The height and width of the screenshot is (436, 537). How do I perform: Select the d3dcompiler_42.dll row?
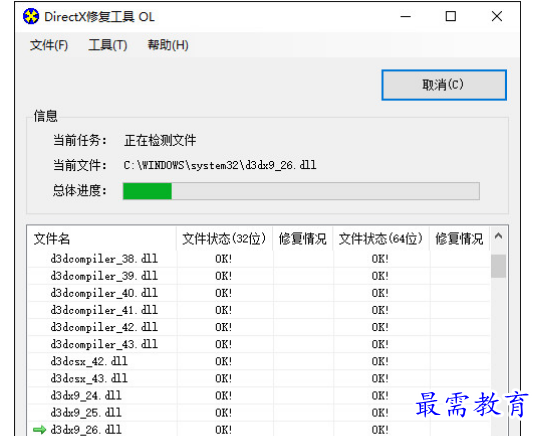point(259,327)
